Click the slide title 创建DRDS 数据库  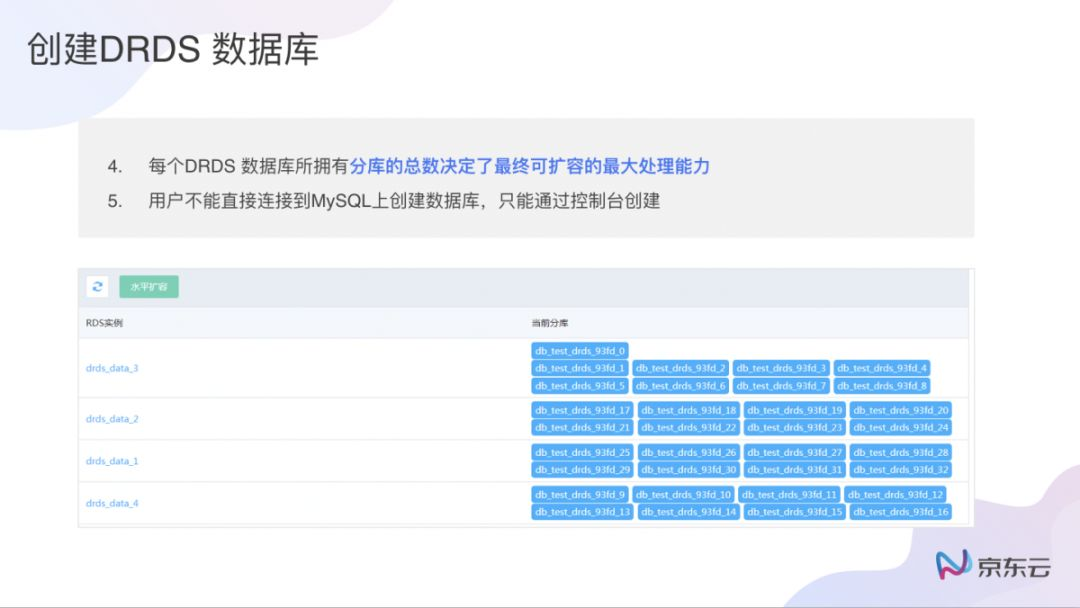(x=172, y=50)
